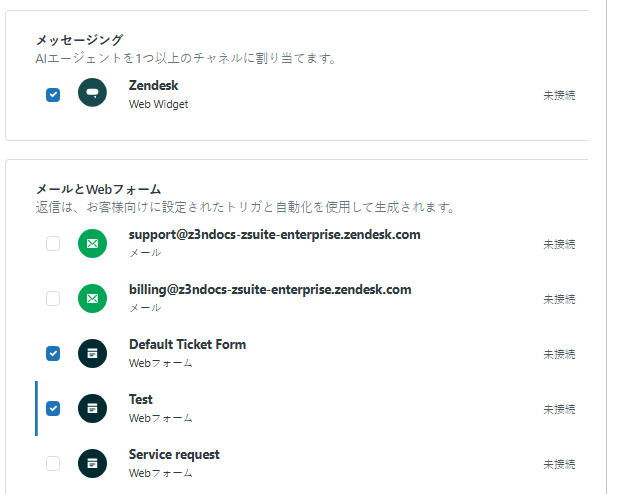The width and height of the screenshot is (618, 494).
Task: Click the green mail icon for billing email
Action: pos(92,299)
